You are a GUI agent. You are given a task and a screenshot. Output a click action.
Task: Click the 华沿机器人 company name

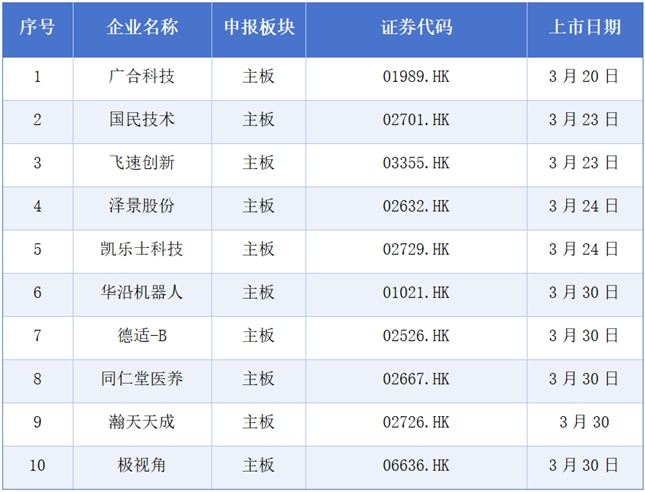click(x=142, y=292)
